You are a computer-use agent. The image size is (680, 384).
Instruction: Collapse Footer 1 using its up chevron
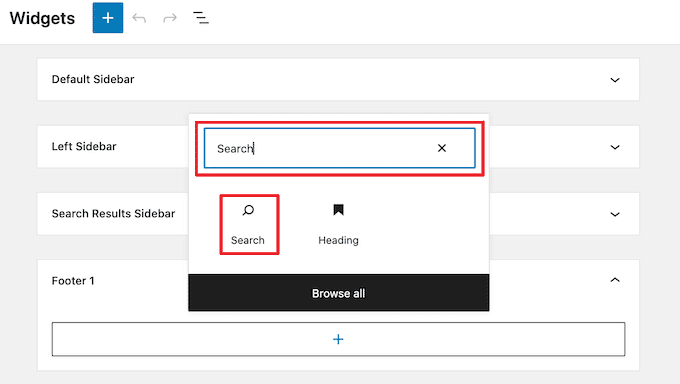(615, 280)
